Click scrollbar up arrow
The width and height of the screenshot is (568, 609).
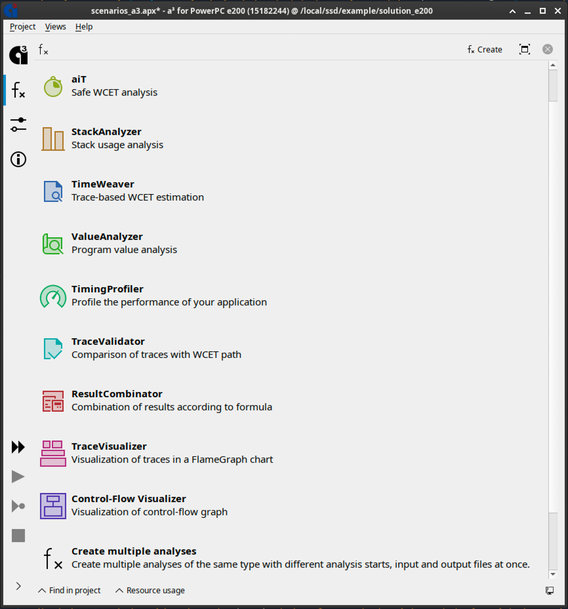click(x=553, y=65)
